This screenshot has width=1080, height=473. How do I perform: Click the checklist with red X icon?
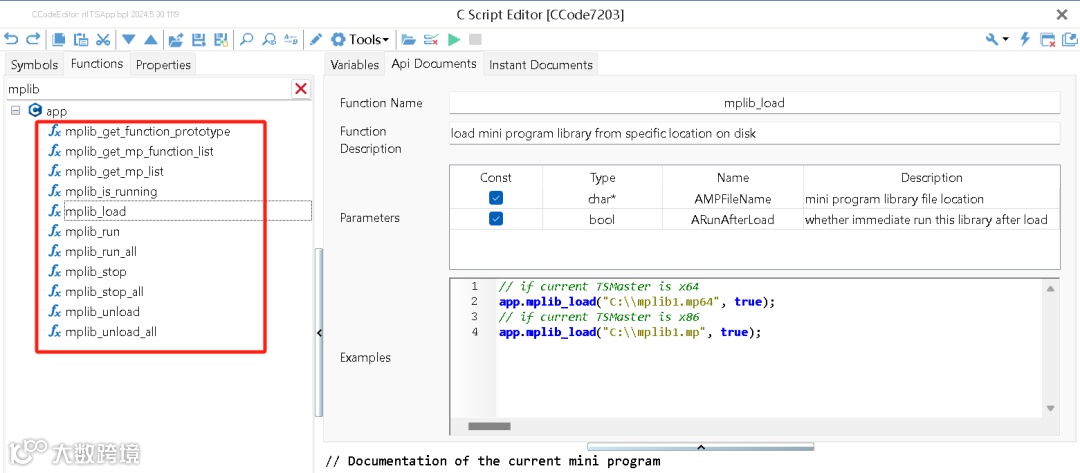click(431, 39)
